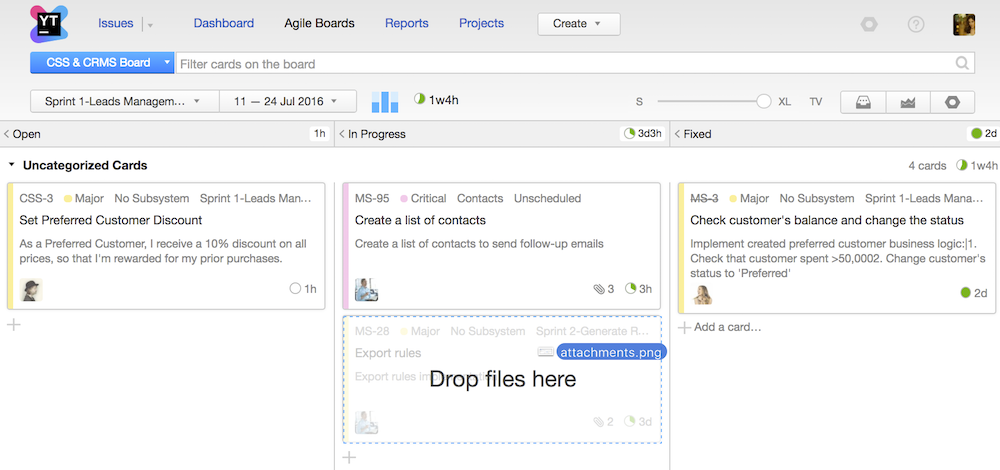Click the help question mark icon
1000x470 pixels.
pos(916,25)
